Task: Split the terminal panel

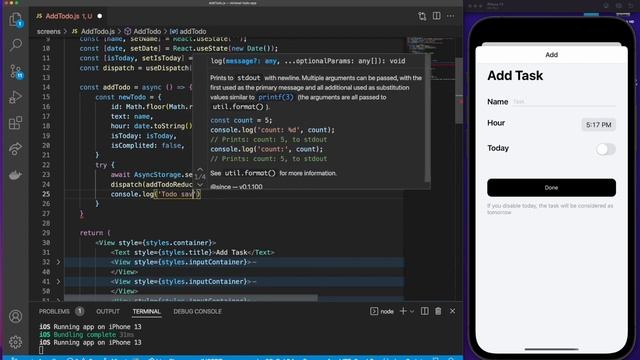Action: (x=424, y=311)
